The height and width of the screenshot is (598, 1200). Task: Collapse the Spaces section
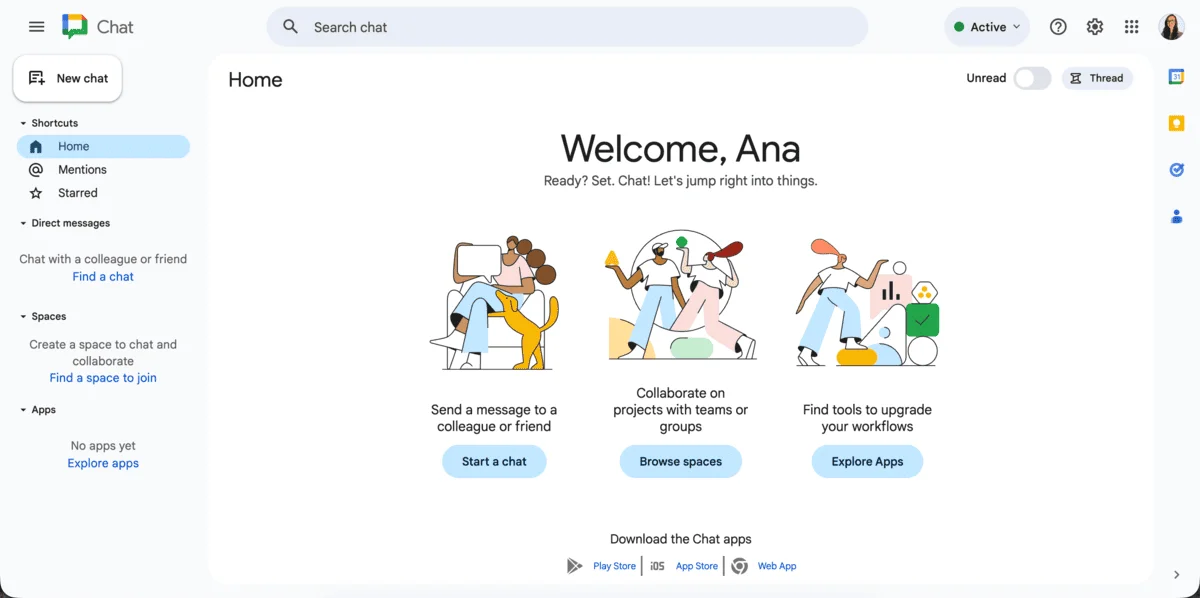(24, 316)
